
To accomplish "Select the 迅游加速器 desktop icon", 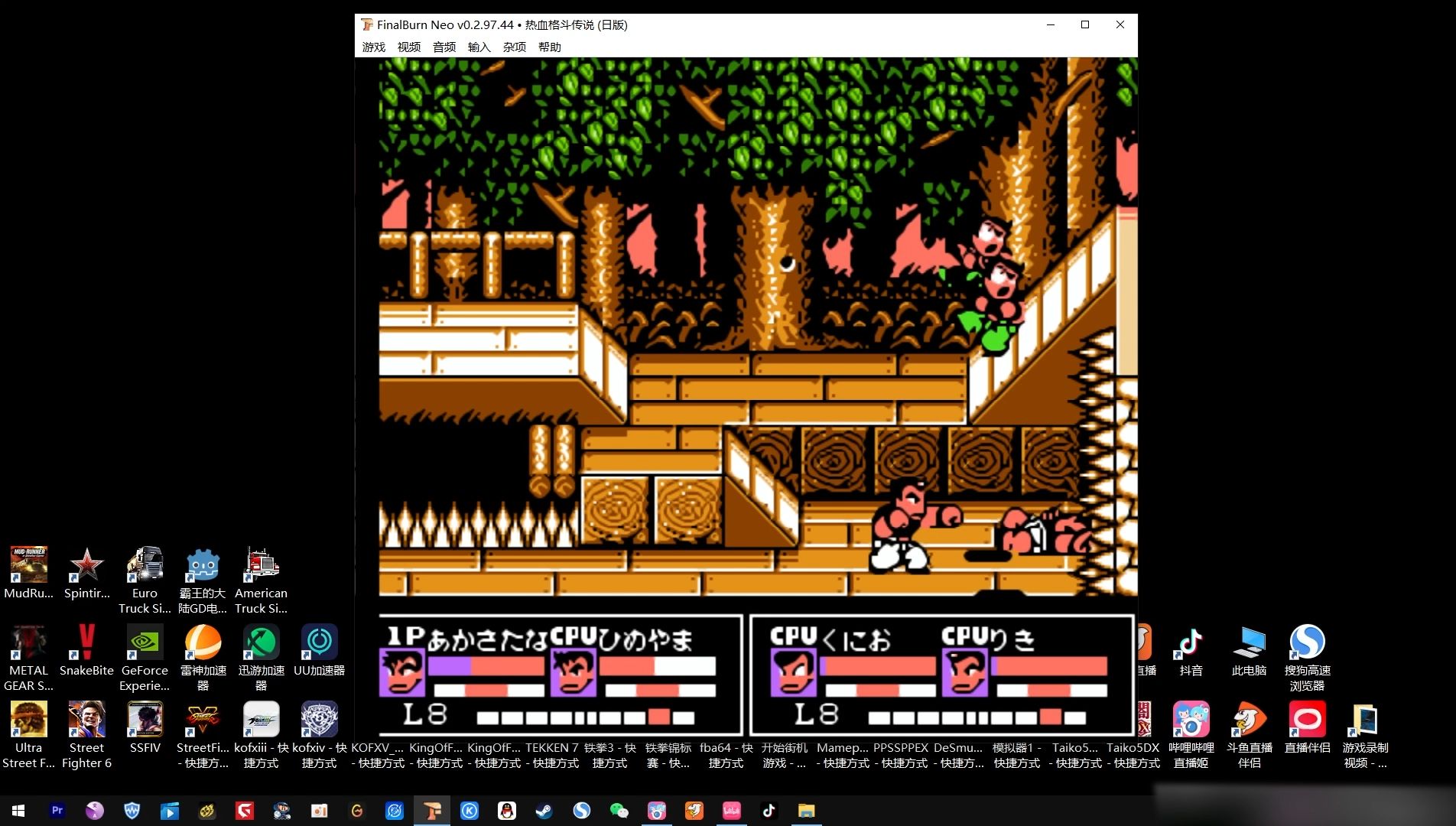I will point(261,657).
